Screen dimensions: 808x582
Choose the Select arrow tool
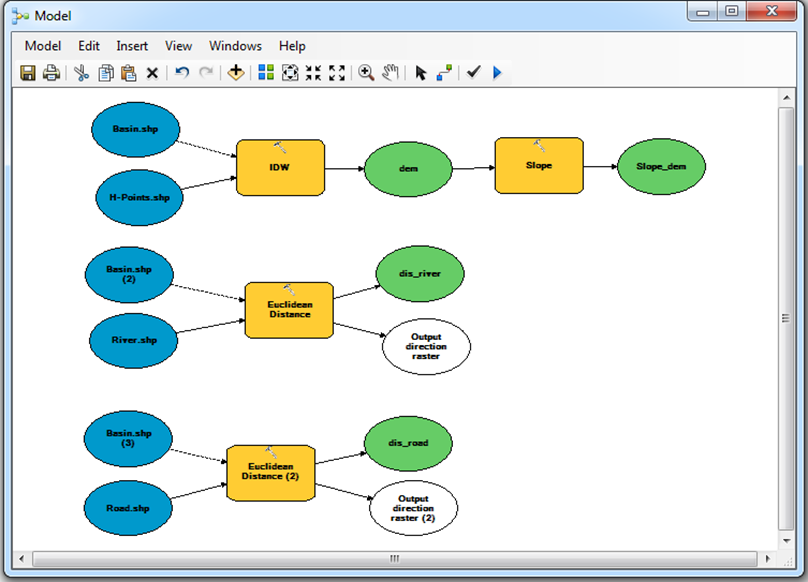click(420, 73)
